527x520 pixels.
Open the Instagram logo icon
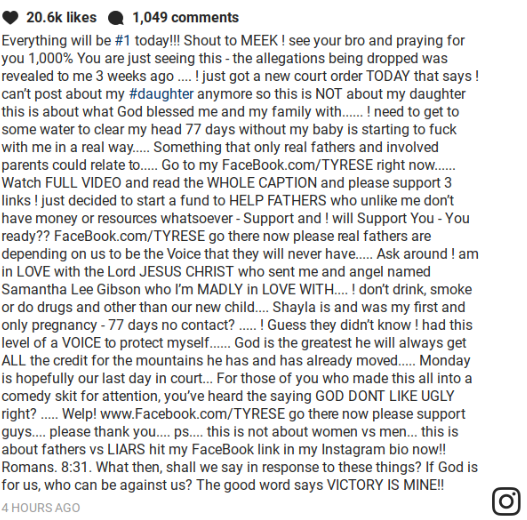coord(506,502)
